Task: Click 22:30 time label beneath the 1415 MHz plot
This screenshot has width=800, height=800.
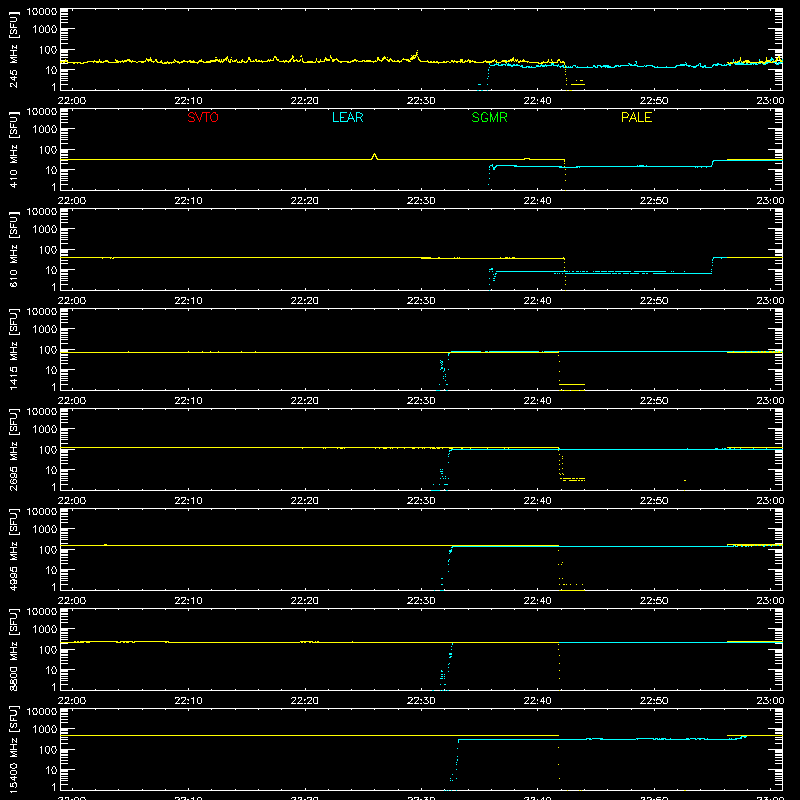Action: click(421, 401)
